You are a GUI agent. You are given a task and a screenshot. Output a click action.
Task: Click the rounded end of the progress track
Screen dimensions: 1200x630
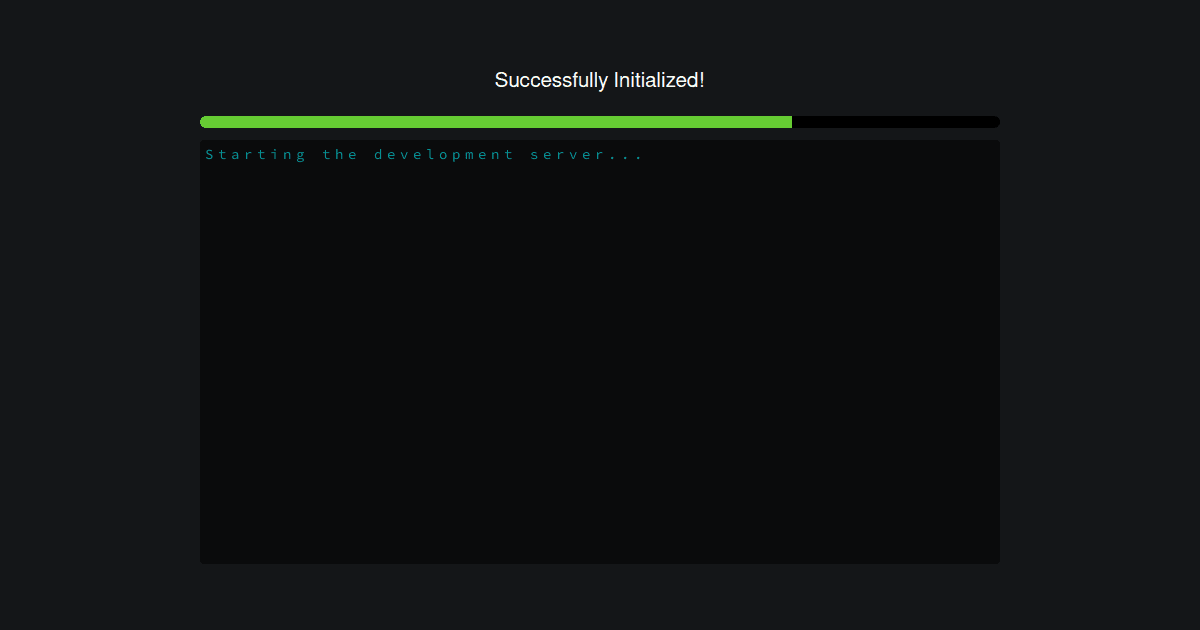[x=995, y=122]
